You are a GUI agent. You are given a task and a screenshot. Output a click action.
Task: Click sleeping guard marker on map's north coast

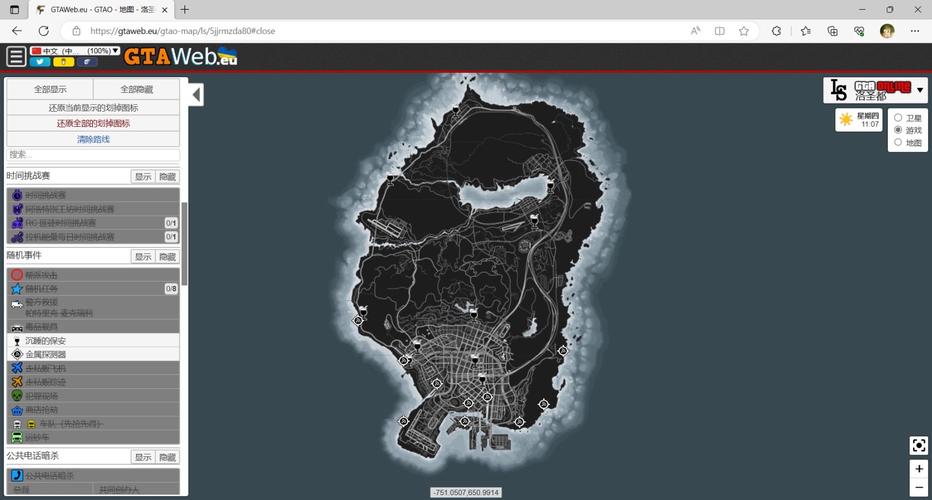pyautogui.click(x=456, y=110)
